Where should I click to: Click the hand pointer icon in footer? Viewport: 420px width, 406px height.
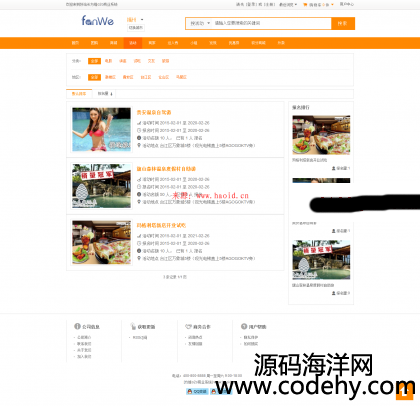tap(133, 326)
